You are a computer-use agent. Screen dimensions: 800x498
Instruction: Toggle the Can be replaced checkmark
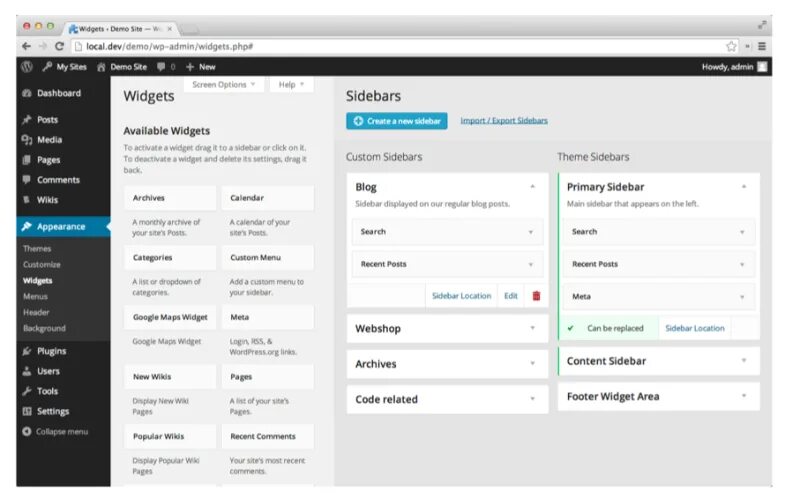pyautogui.click(x=570, y=328)
